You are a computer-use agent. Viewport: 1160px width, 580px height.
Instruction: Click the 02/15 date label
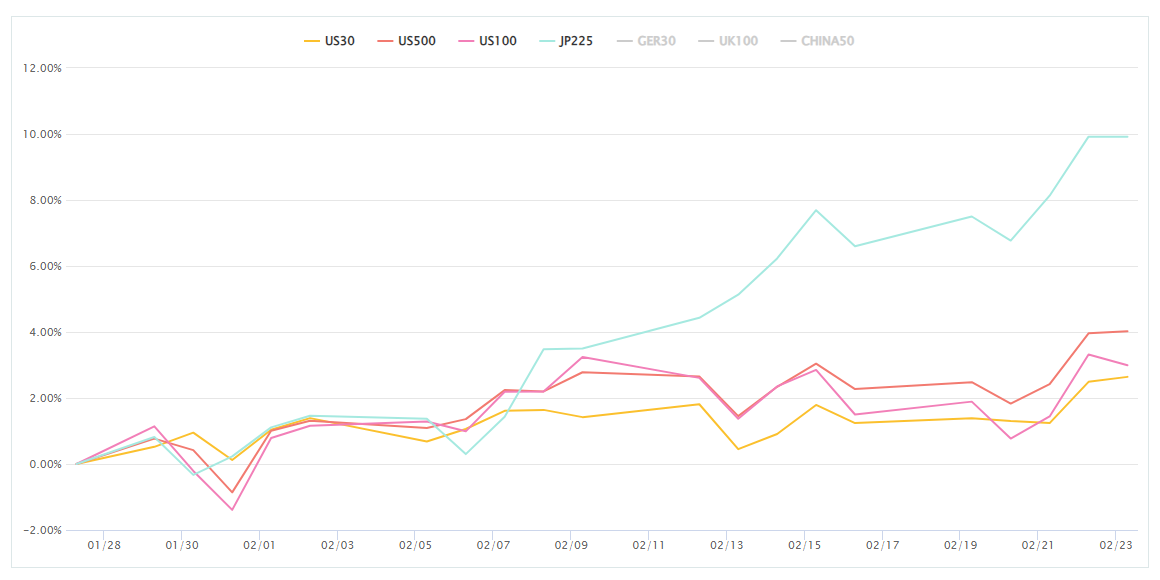(x=804, y=546)
